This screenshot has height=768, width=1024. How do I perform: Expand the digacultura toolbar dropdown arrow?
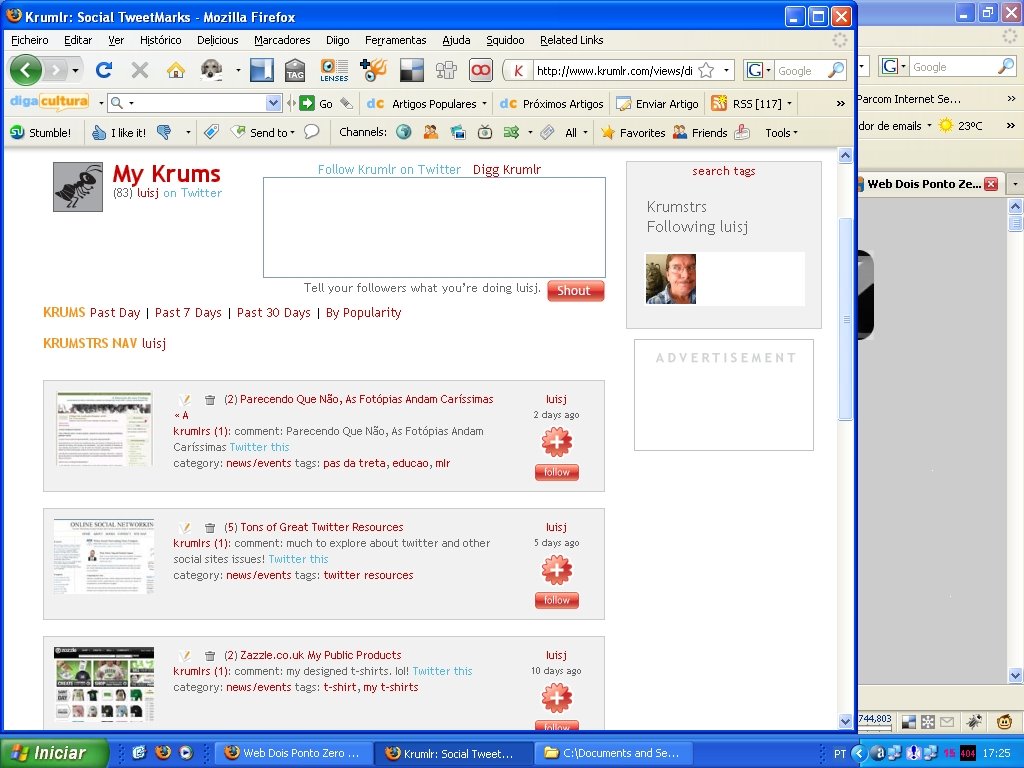coord(101,103)
